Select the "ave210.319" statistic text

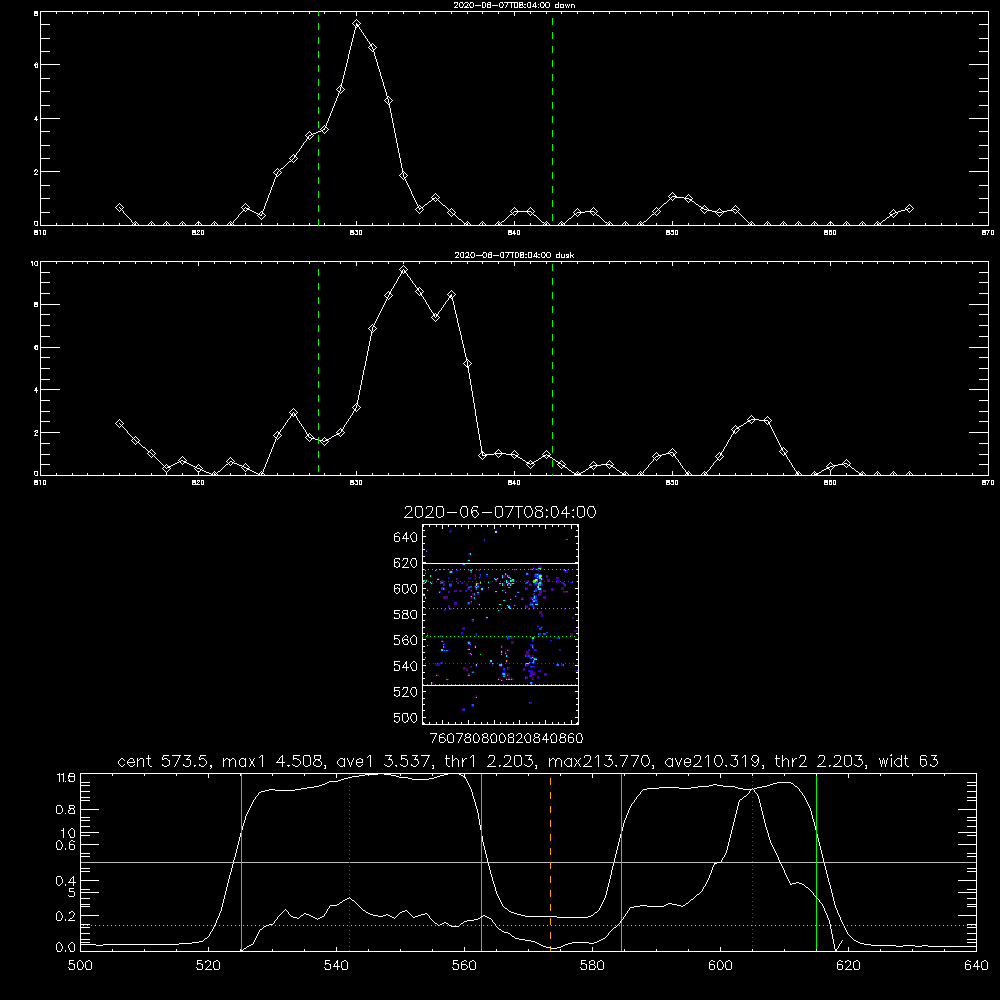[x=713, y=761]
